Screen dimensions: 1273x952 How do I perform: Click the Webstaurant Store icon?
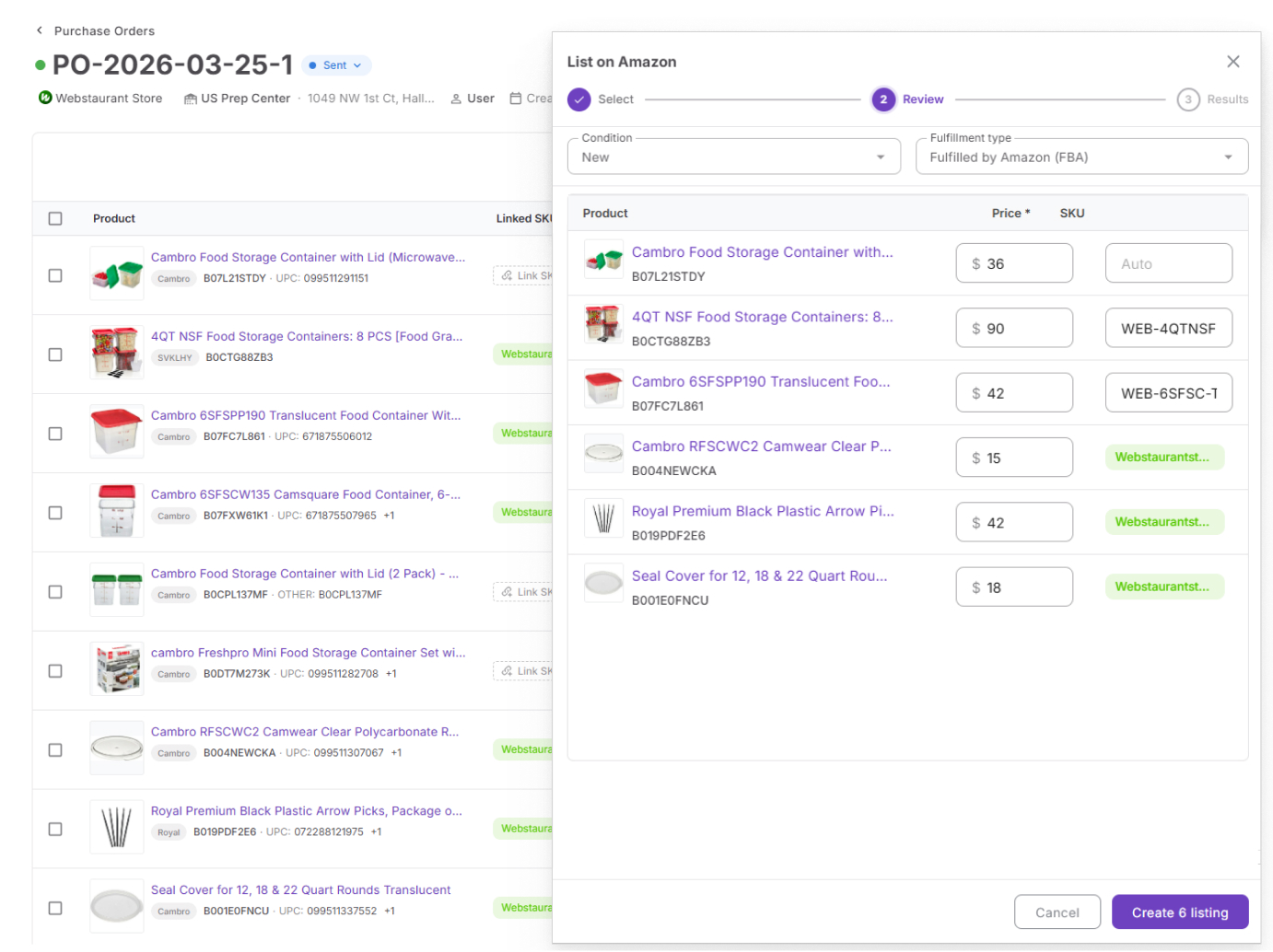(x=45, y=98)
